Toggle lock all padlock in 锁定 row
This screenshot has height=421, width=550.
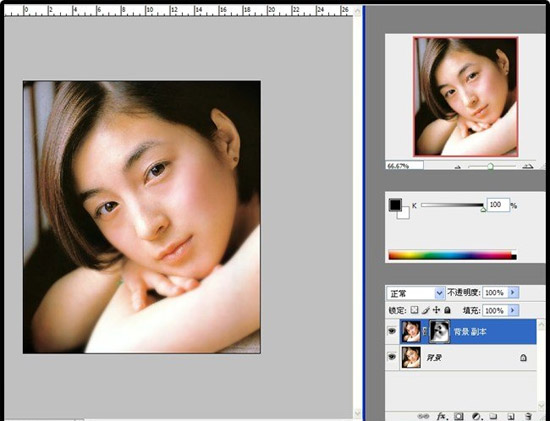point(447,310)
